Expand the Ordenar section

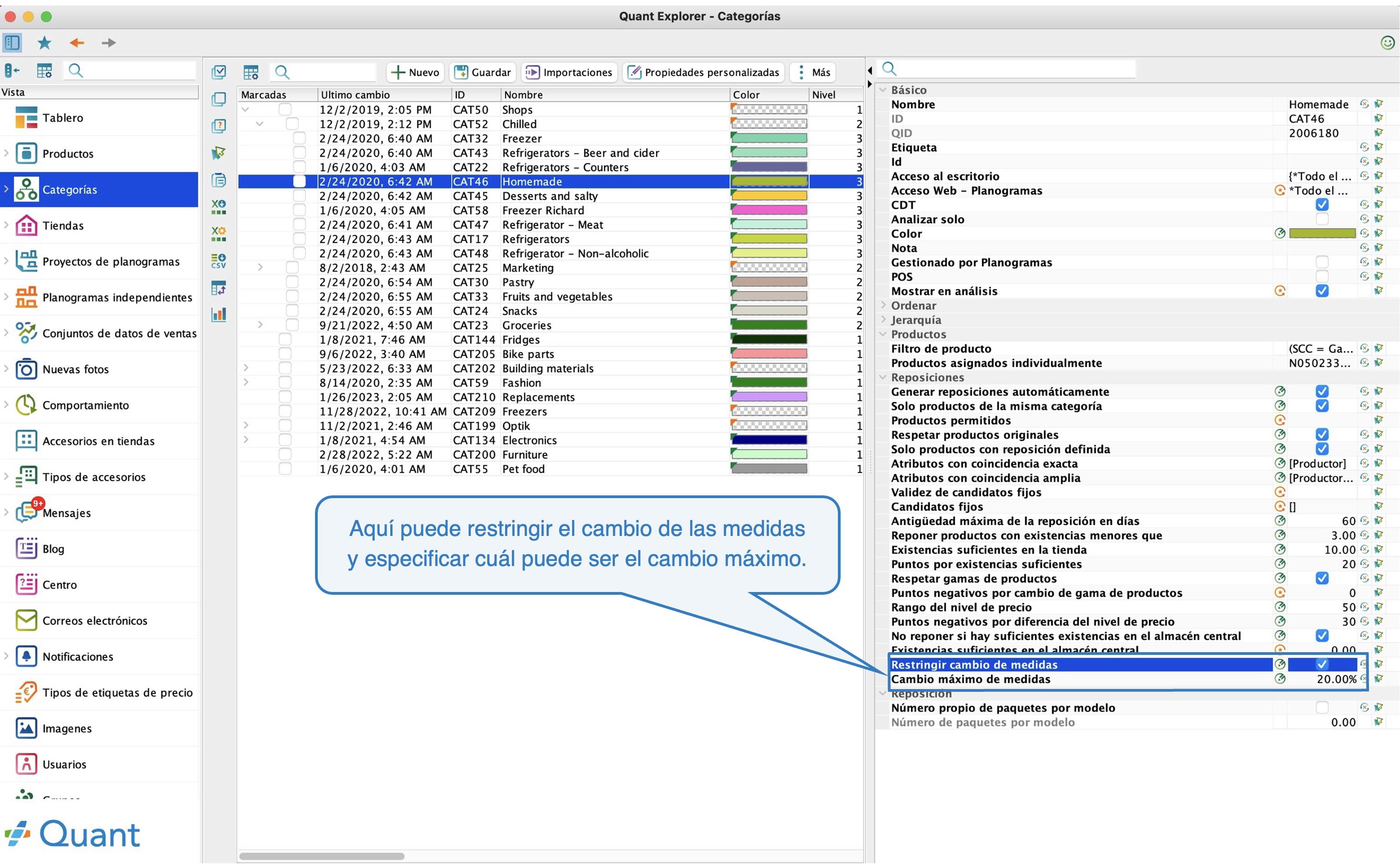(883, 305)
